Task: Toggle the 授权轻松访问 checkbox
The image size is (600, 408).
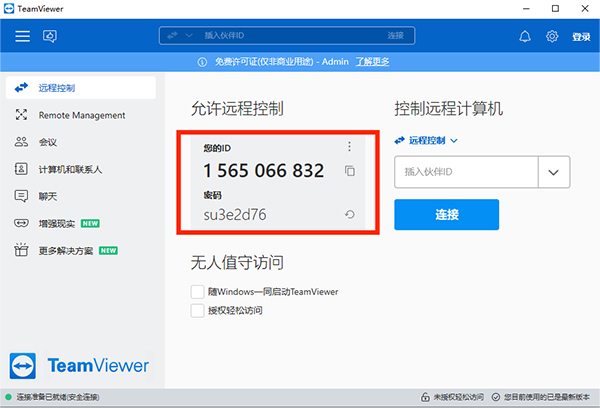Action: [197, 310]
